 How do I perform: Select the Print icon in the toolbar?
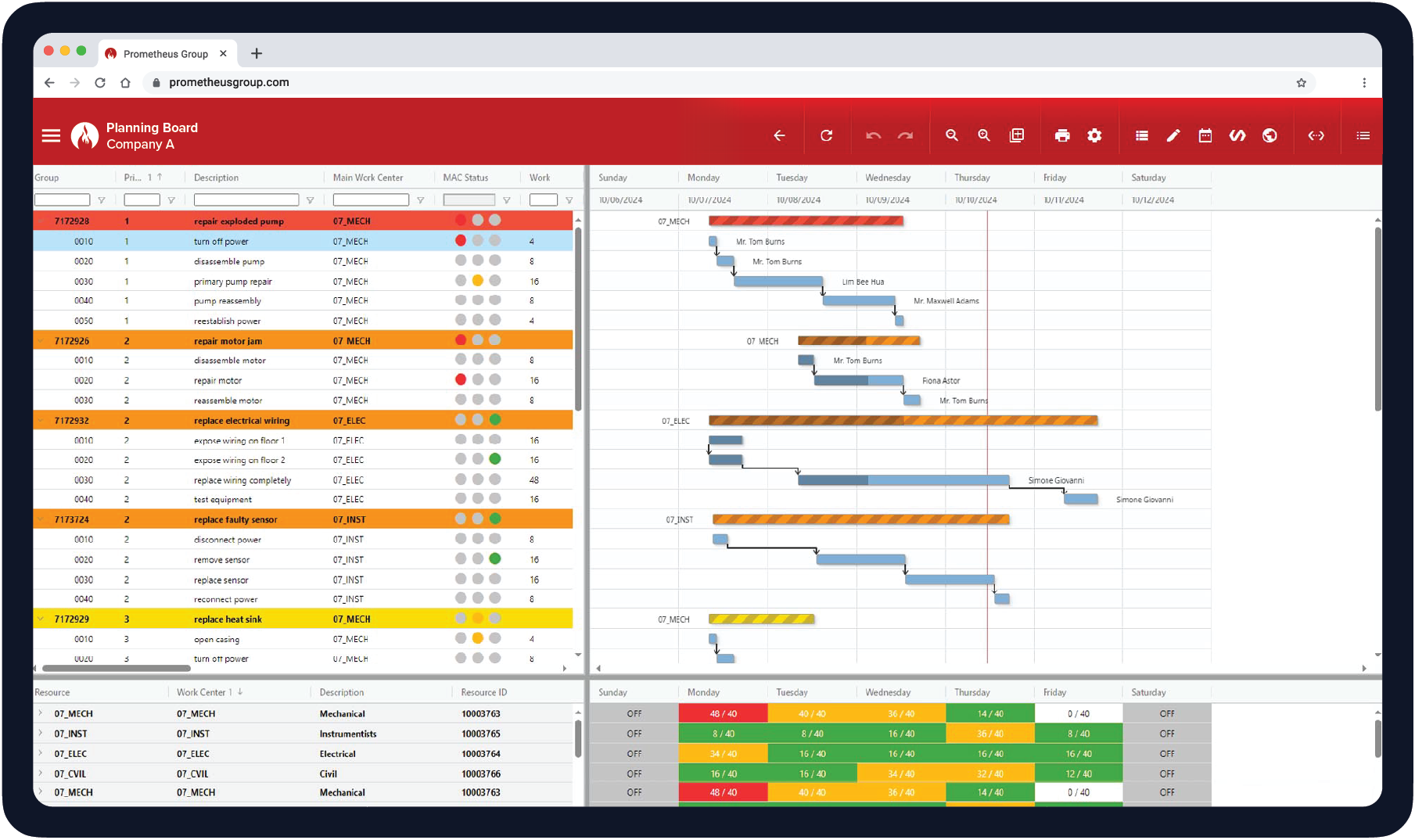(x=1062, y=135)
